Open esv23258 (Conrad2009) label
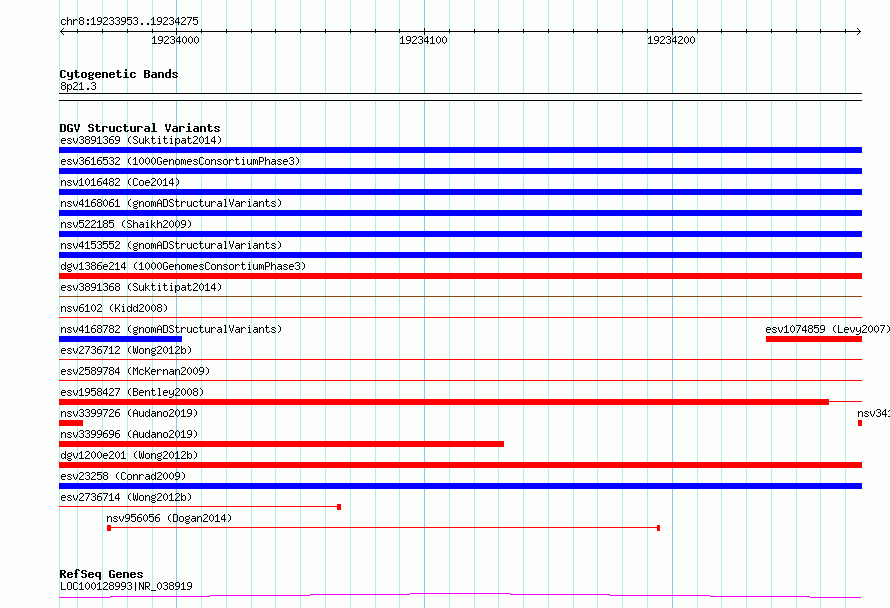The image size is (890, 608). [123, 476]
